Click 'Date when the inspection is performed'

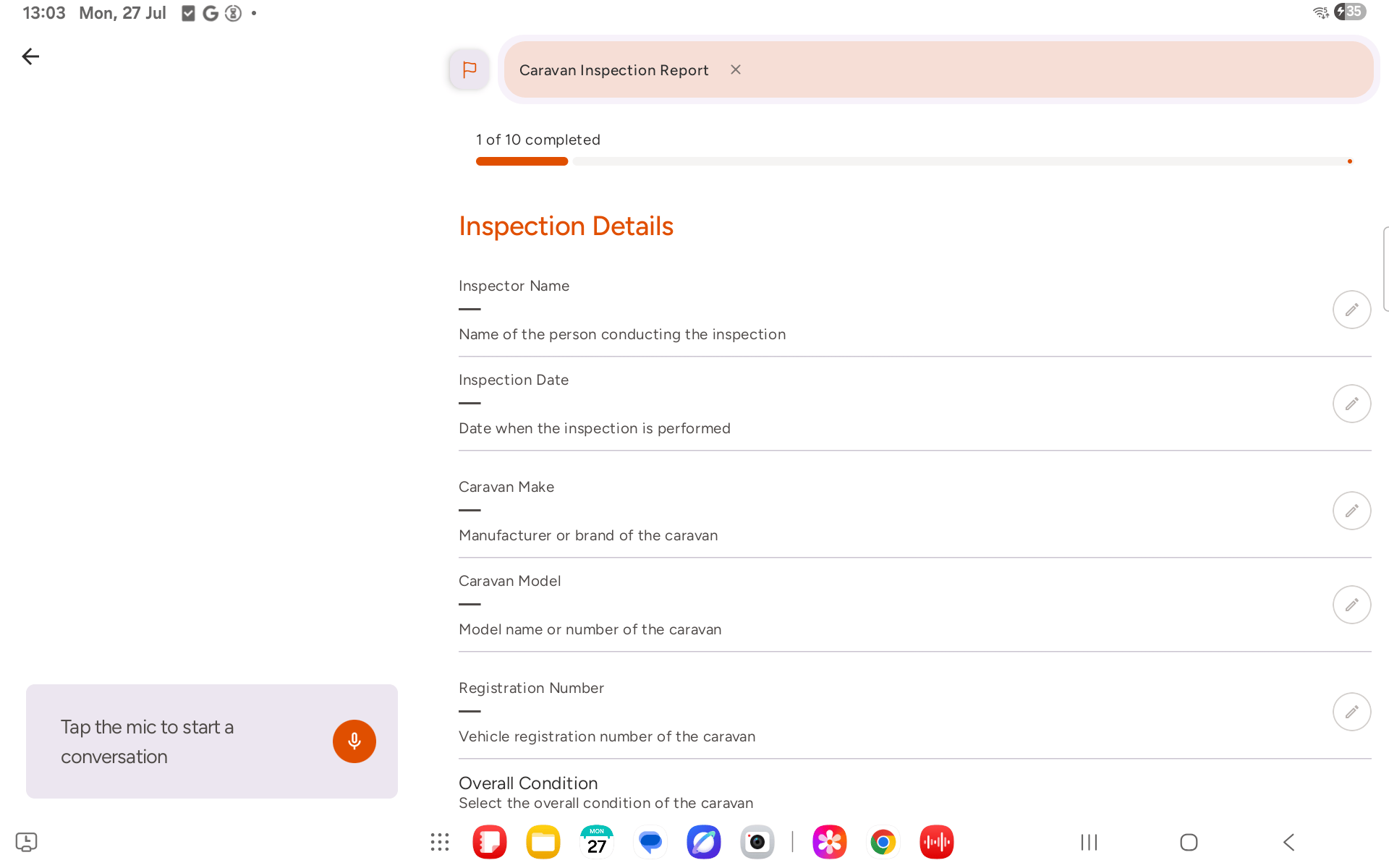click(x=595, y=428)
